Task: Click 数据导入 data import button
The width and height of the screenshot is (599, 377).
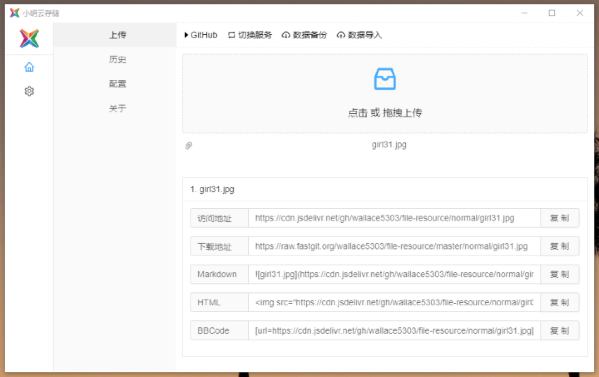Action: click(x=359, y=35)
